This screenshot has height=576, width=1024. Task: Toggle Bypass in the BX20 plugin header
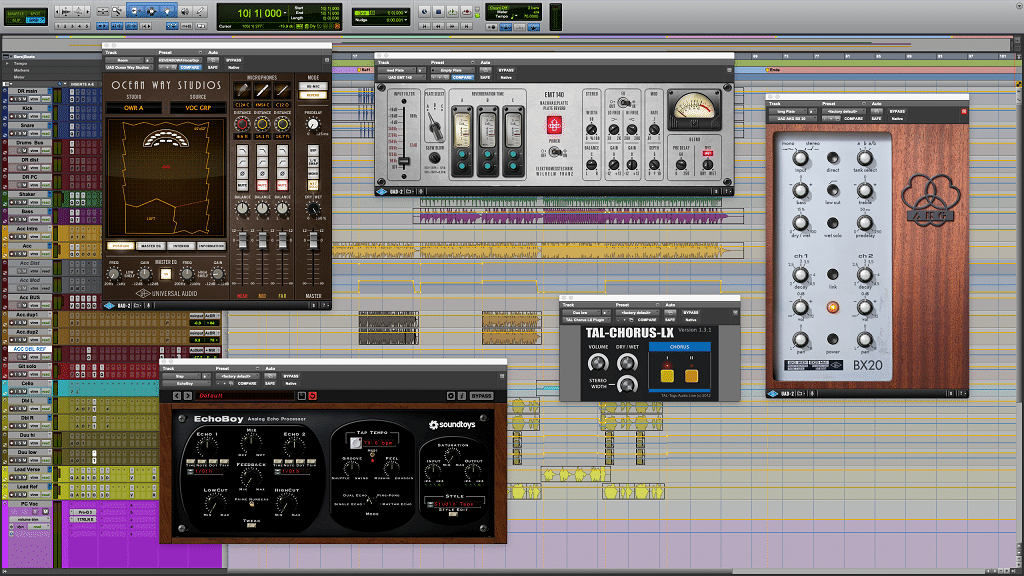[897, 112]
